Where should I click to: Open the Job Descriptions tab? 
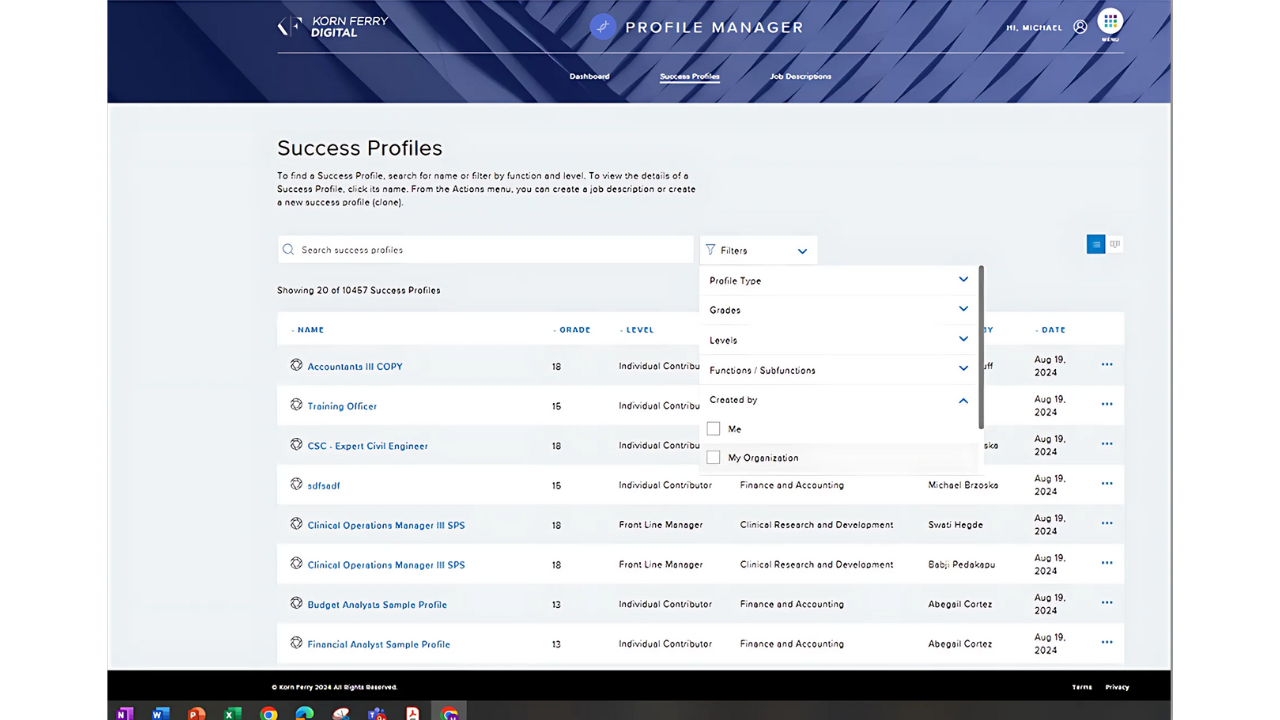point(800,76)
